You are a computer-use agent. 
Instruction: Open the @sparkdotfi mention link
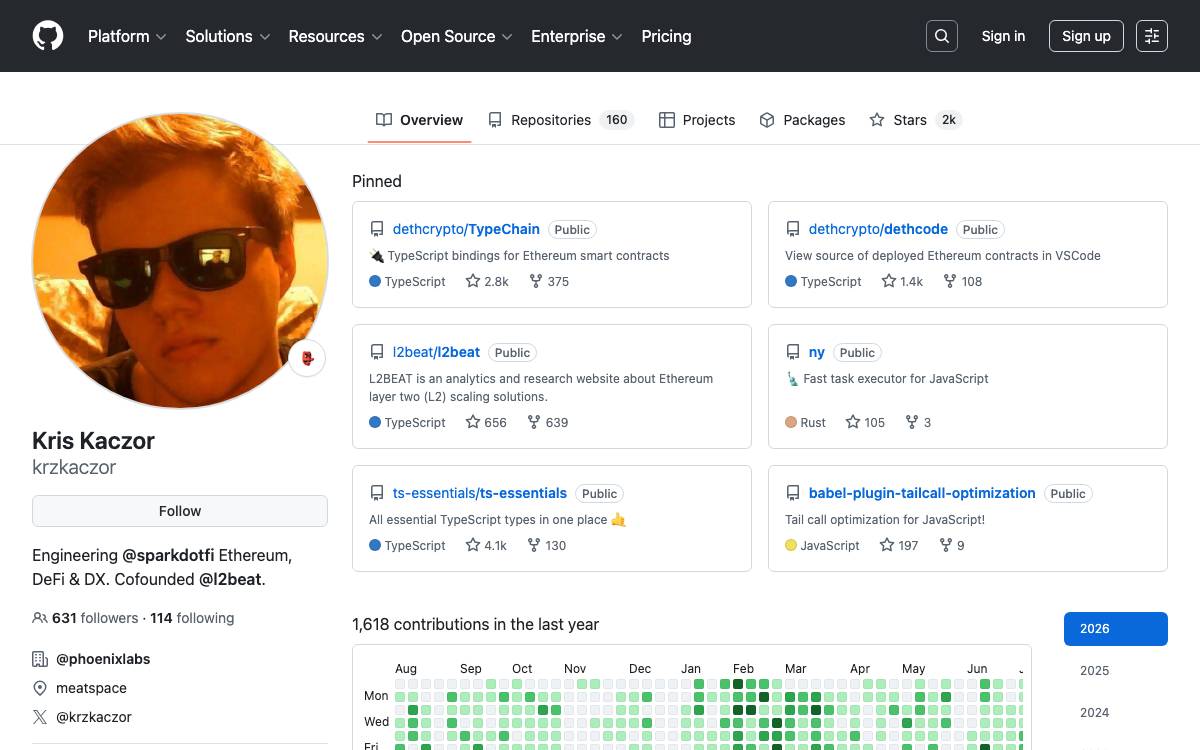coord(168,555)
